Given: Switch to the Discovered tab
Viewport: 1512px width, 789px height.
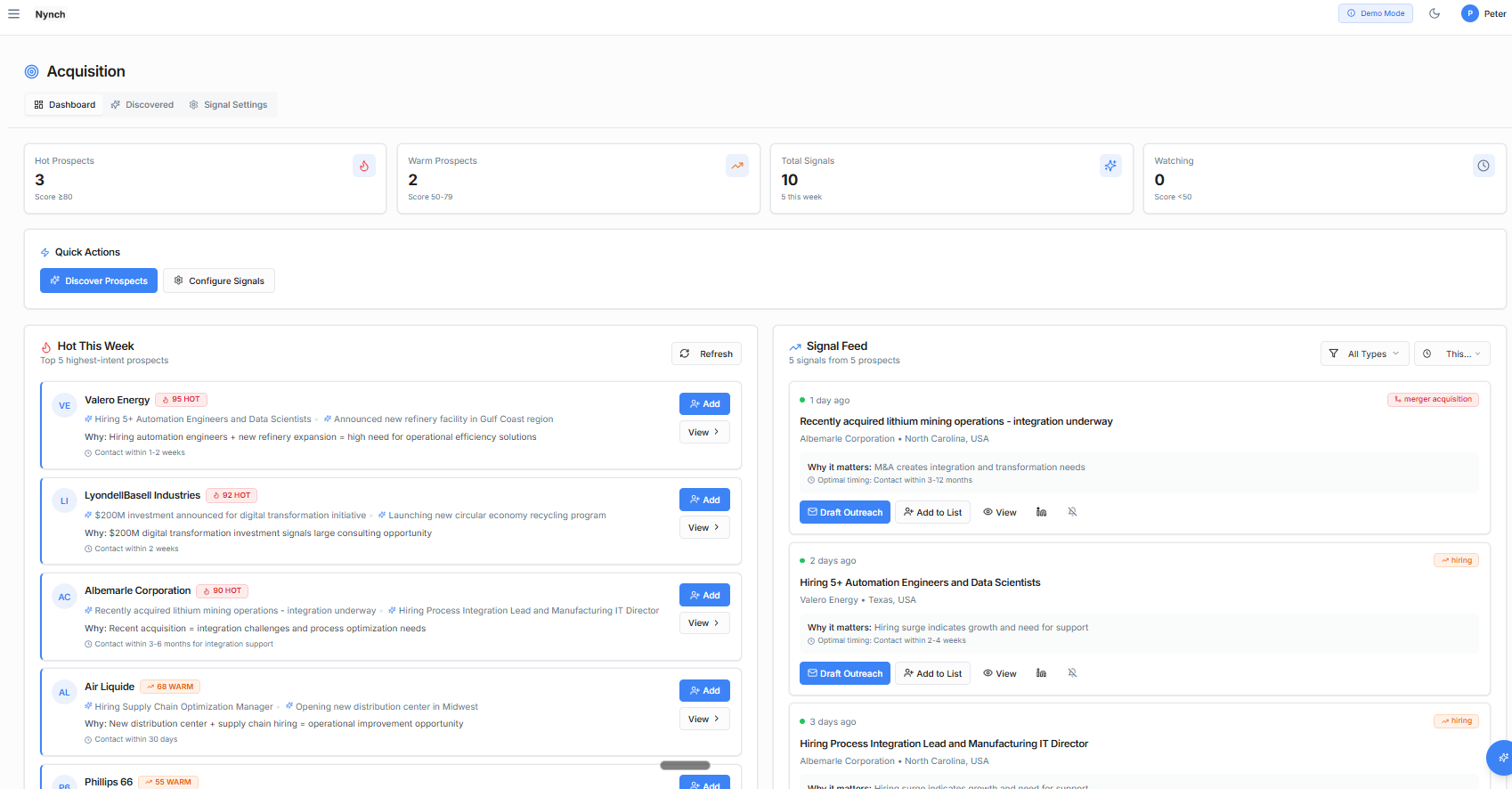Looking at the screenshot, I should pyautogui.click(x=142, y=104).
